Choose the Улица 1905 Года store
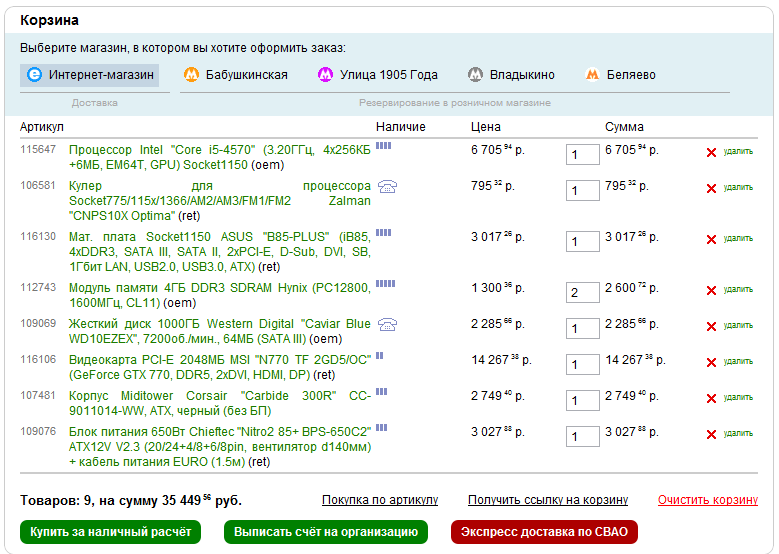Image resolution: width=779 pixels, height=554 pixels. coord(378,75)
